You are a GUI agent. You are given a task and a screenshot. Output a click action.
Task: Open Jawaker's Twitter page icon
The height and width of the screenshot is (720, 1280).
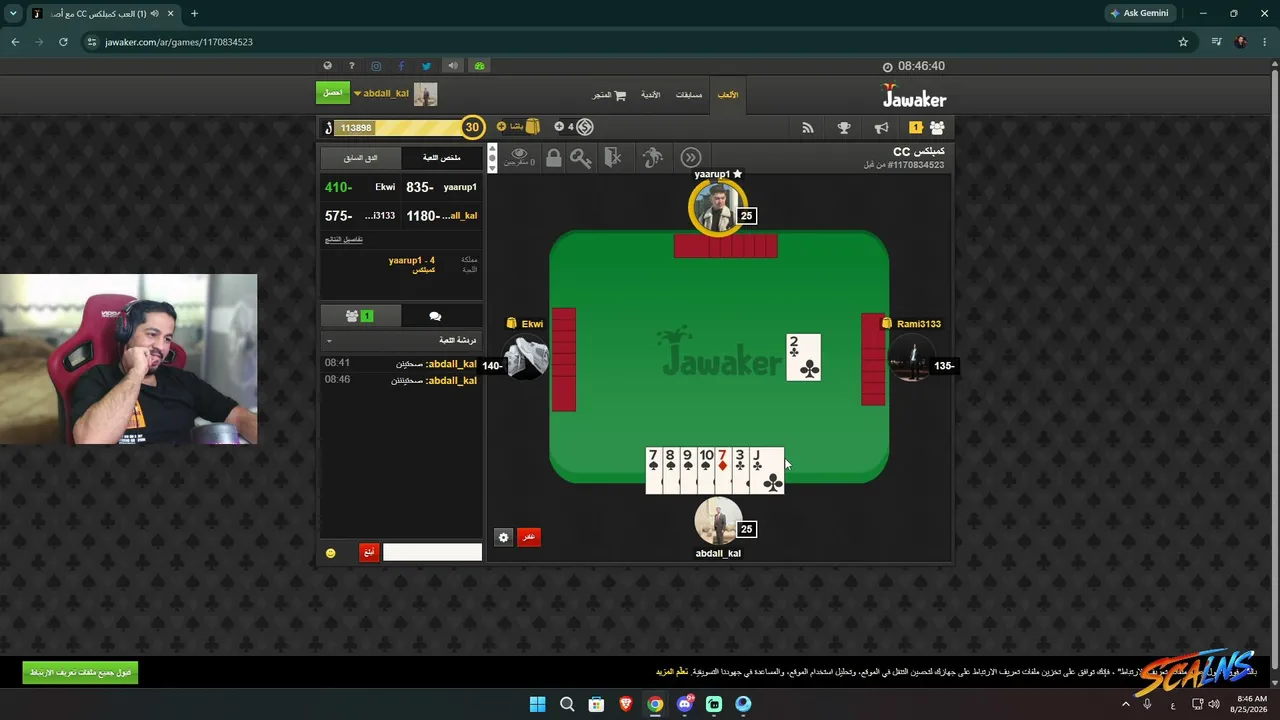coord(426,66)
